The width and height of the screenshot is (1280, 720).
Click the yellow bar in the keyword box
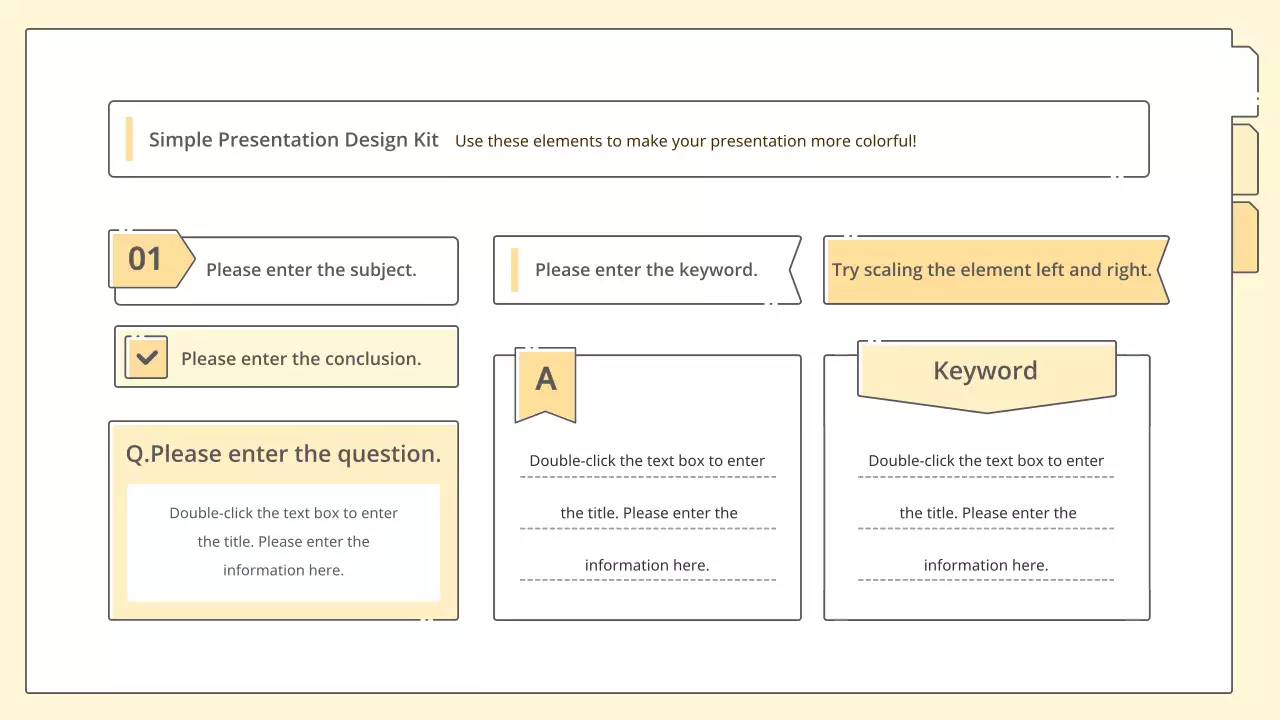(x=514, y=270)
